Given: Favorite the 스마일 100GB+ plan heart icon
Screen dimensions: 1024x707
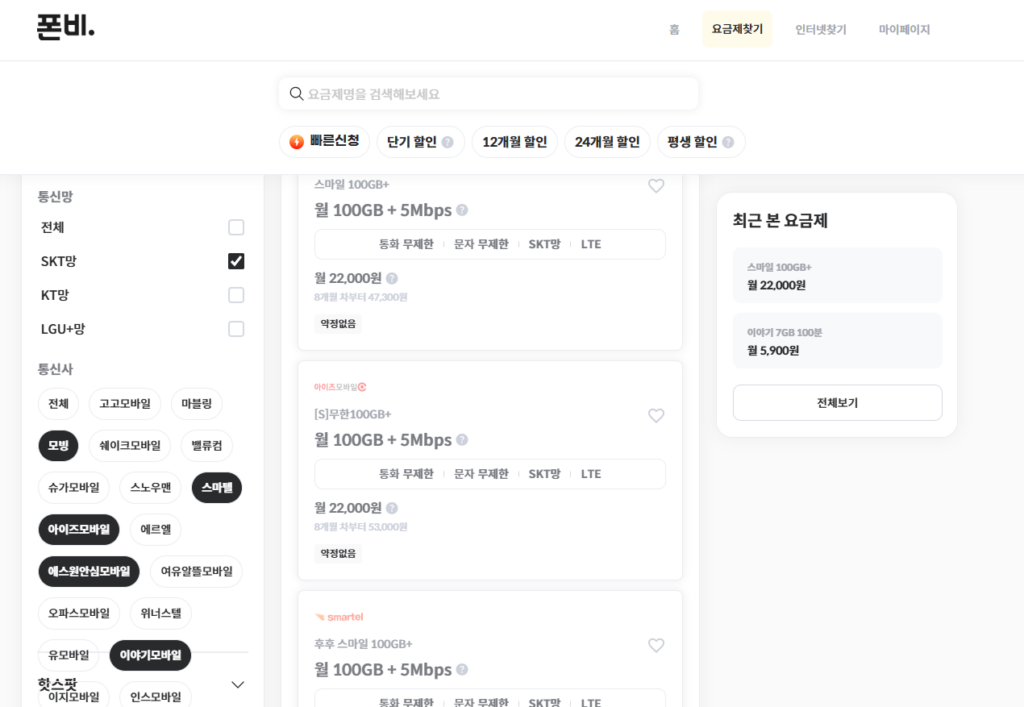Looking at the screenshot, I should click(x=656, y=186).
